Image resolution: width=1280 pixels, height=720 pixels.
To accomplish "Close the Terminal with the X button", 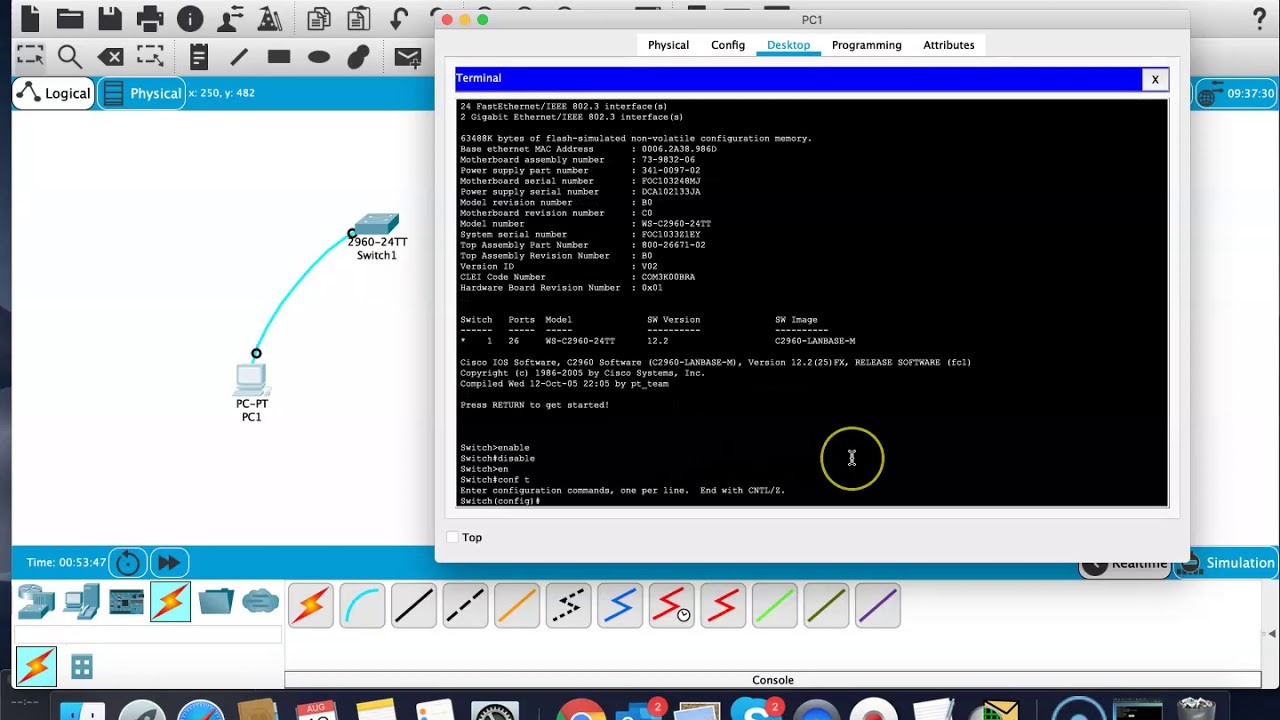I will pyautogui.click(x=1155, y=79).
